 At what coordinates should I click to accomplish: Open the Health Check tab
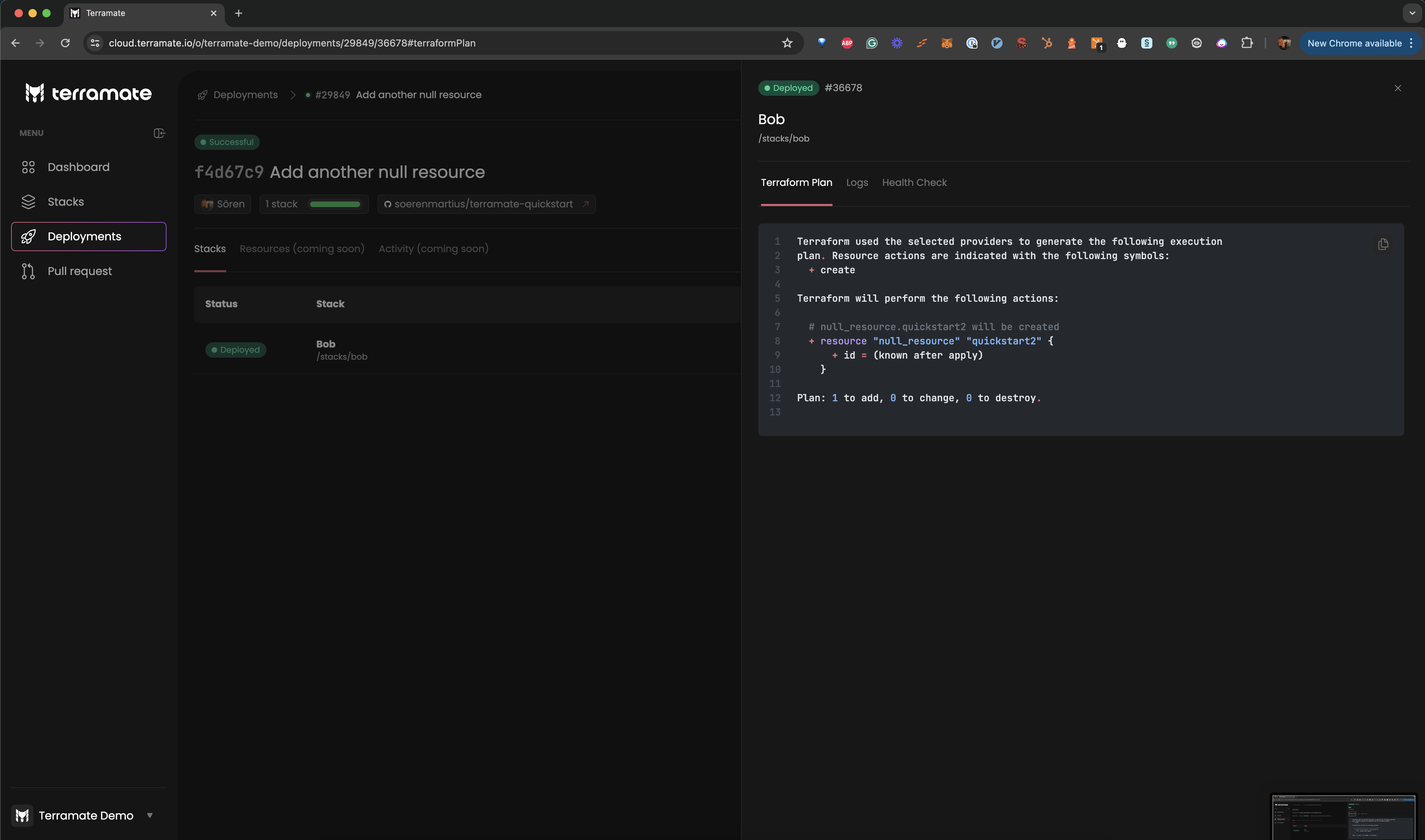(914, 182)
